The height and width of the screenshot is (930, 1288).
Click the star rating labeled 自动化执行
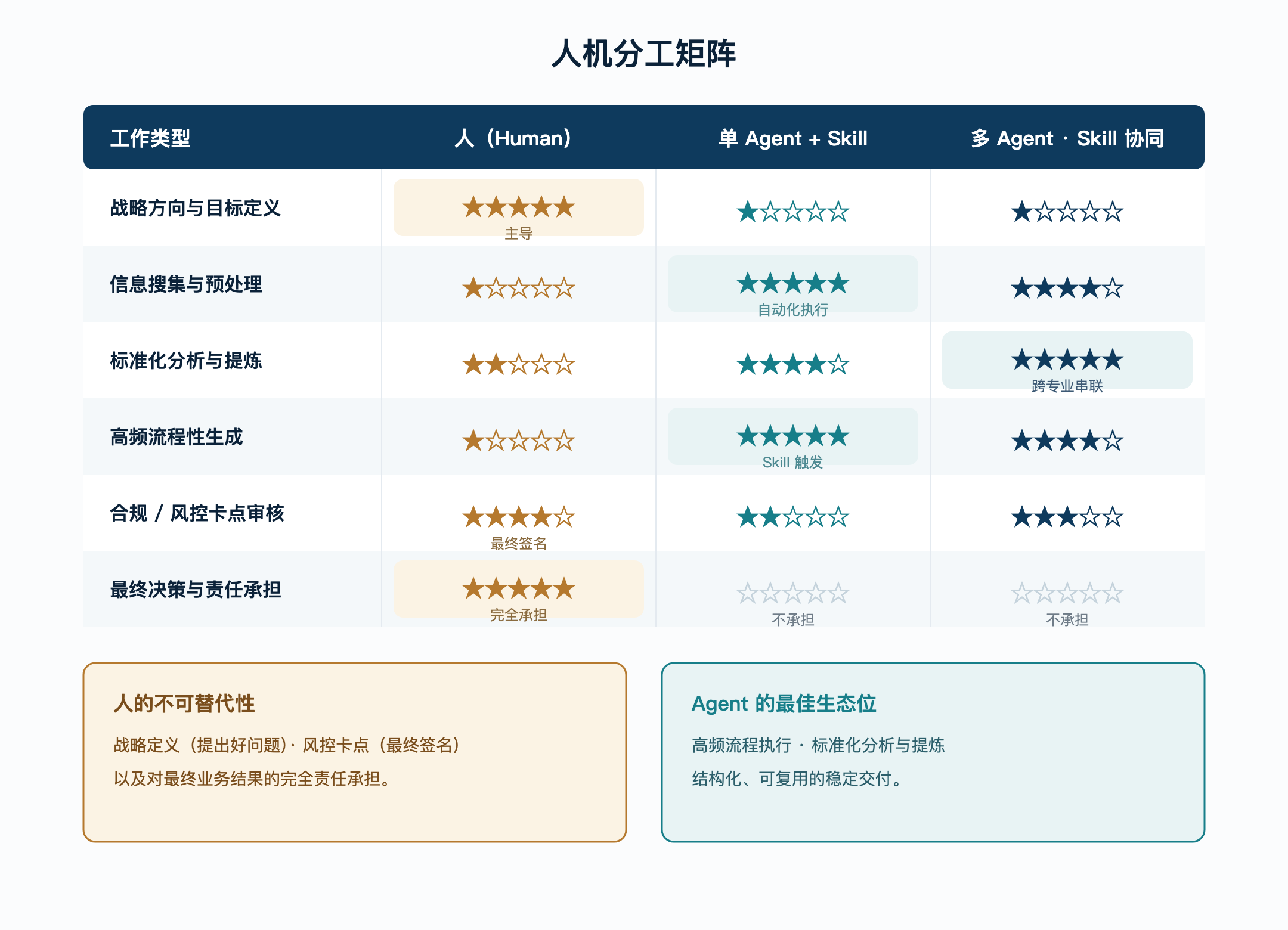792,283
